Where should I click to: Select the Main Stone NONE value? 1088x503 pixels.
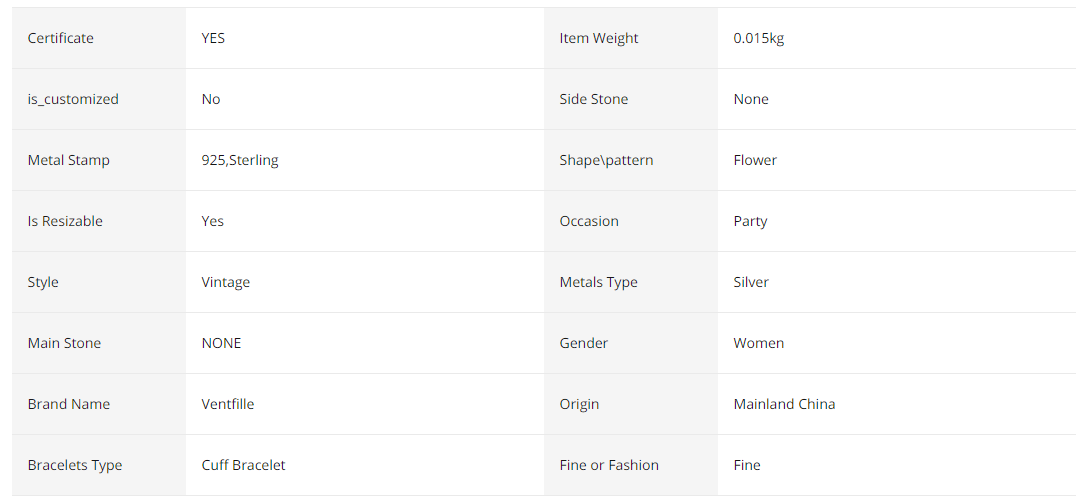(x=221, y=343)
